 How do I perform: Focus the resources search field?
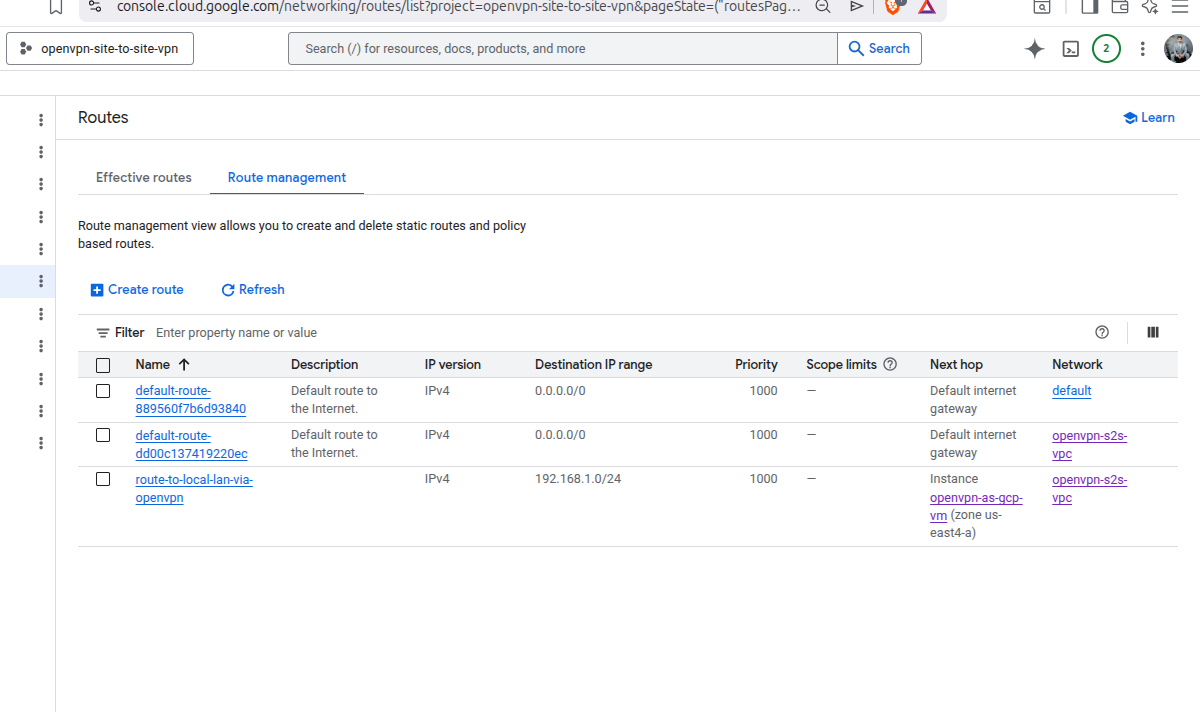click(x=562, y=49)
